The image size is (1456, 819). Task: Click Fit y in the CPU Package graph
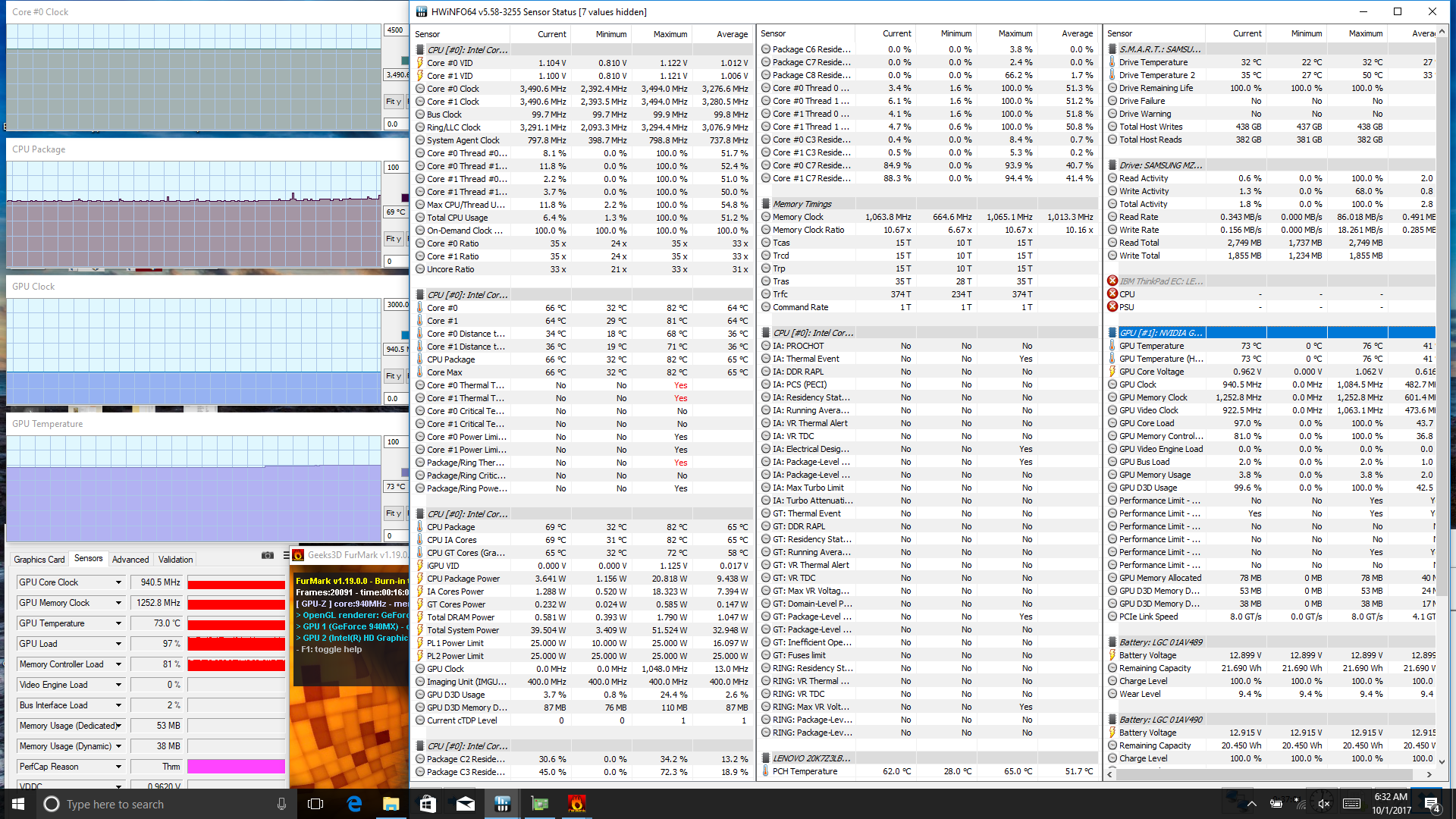coord(394,238)
